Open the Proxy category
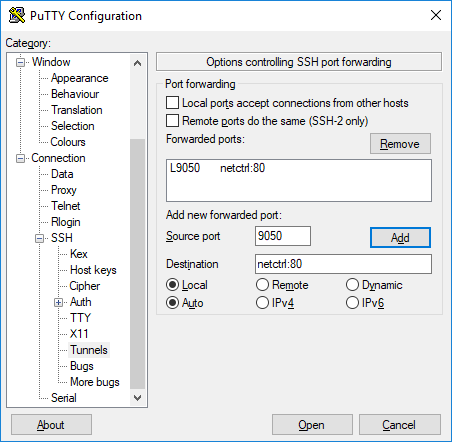The width and height of the screenshot is (452, 442). (64, 190)
